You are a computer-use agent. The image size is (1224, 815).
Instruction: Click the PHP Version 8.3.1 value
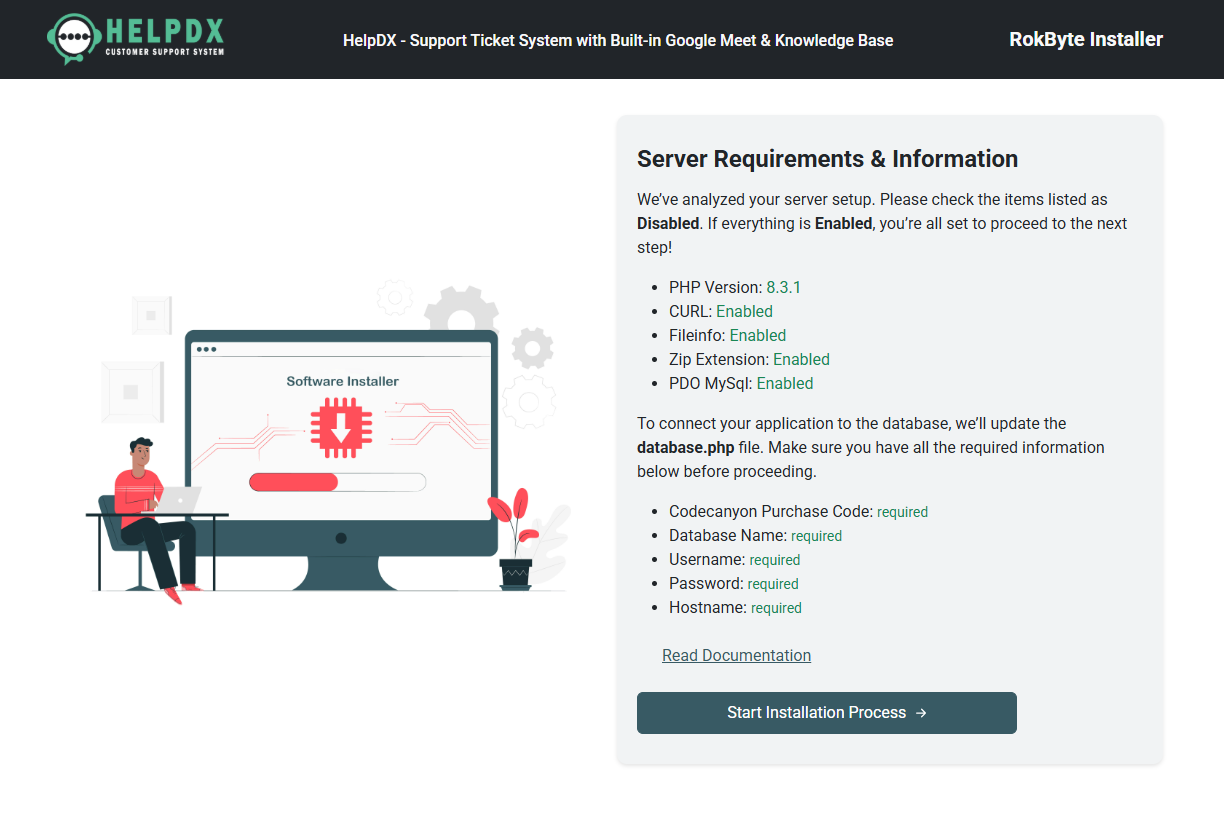pos(783,287)
